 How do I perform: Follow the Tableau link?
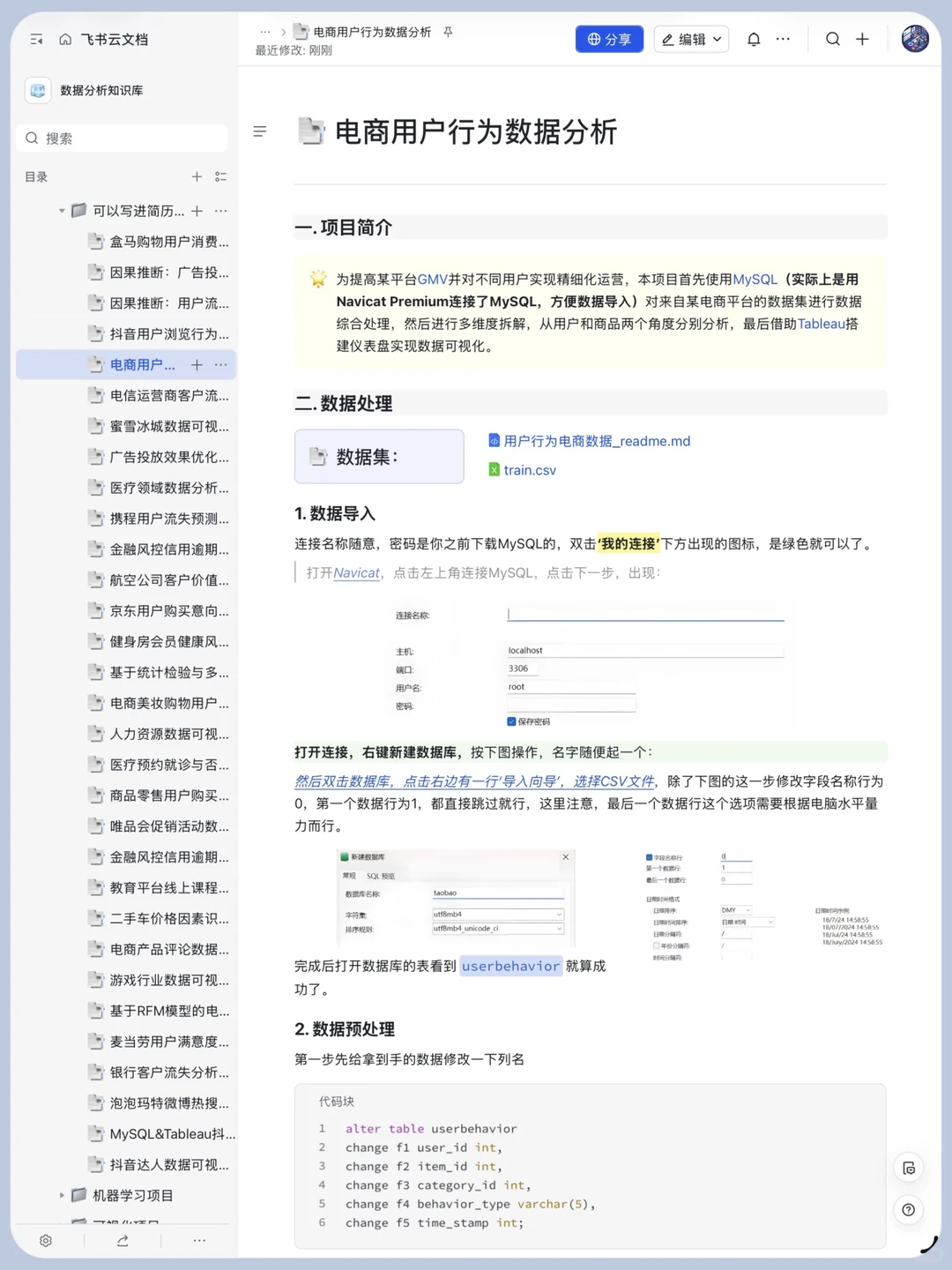[822, 324]
